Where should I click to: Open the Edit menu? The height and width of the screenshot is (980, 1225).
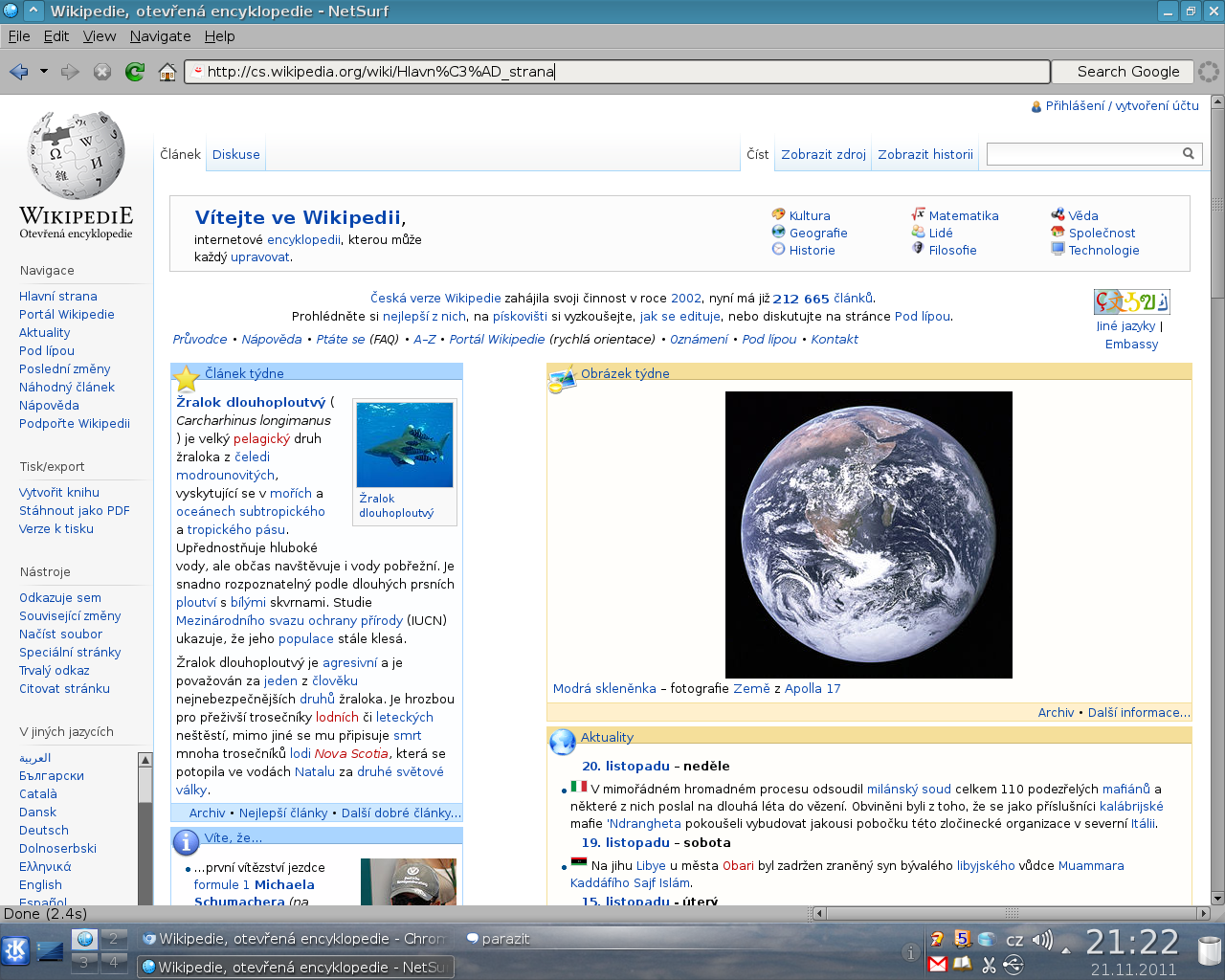(x=56, y=36)
